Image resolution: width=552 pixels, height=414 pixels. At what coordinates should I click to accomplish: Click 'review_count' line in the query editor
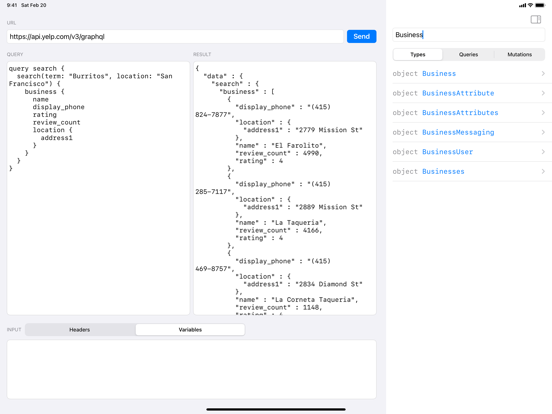tap(56, 123)
